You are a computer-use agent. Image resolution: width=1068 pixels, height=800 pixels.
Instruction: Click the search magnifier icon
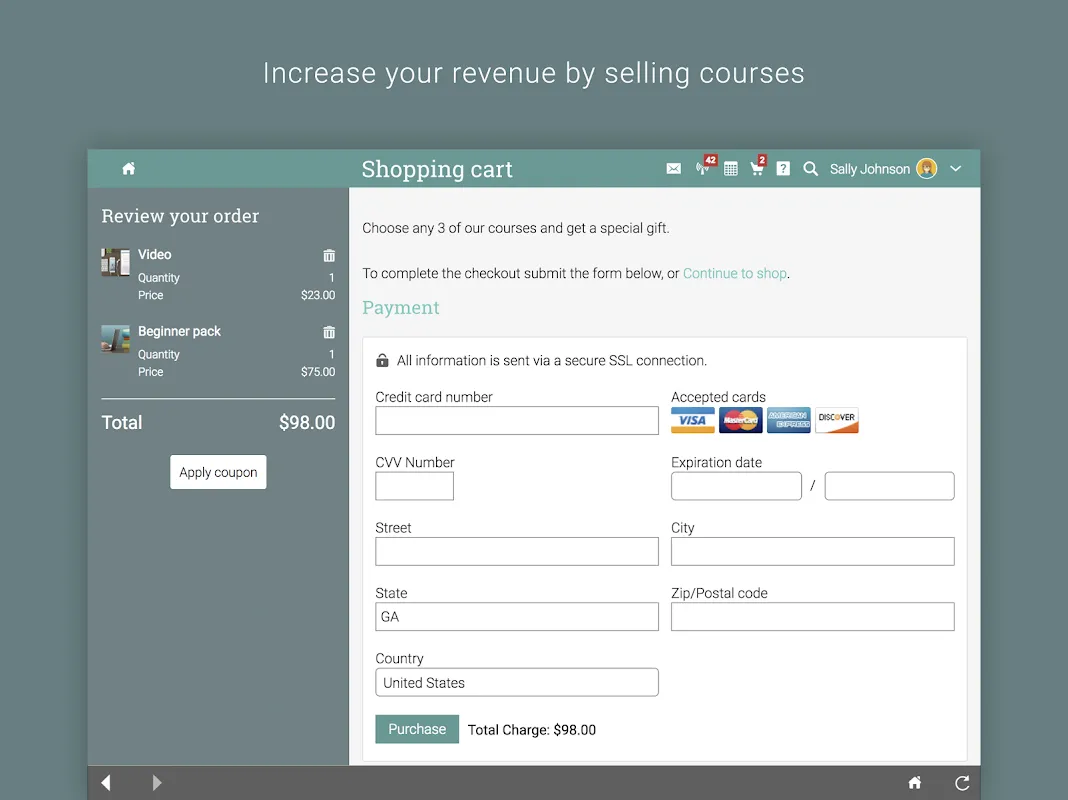click(x=811, y=169)
